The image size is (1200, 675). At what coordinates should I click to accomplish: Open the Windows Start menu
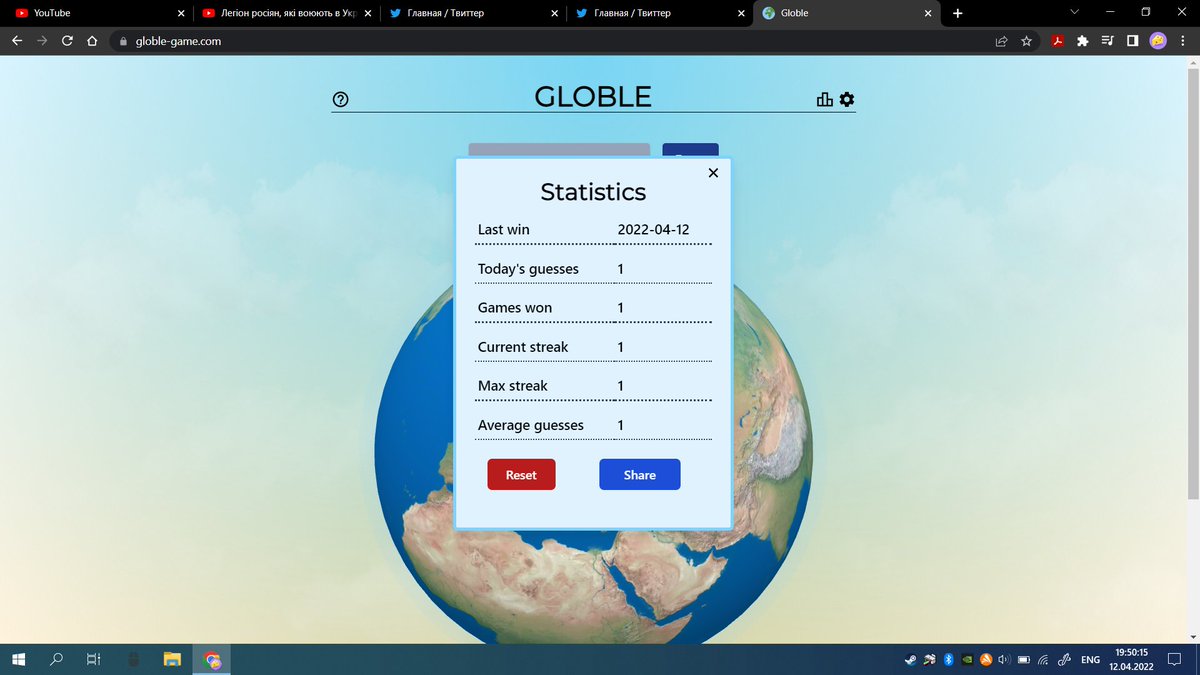click(18, 660)
